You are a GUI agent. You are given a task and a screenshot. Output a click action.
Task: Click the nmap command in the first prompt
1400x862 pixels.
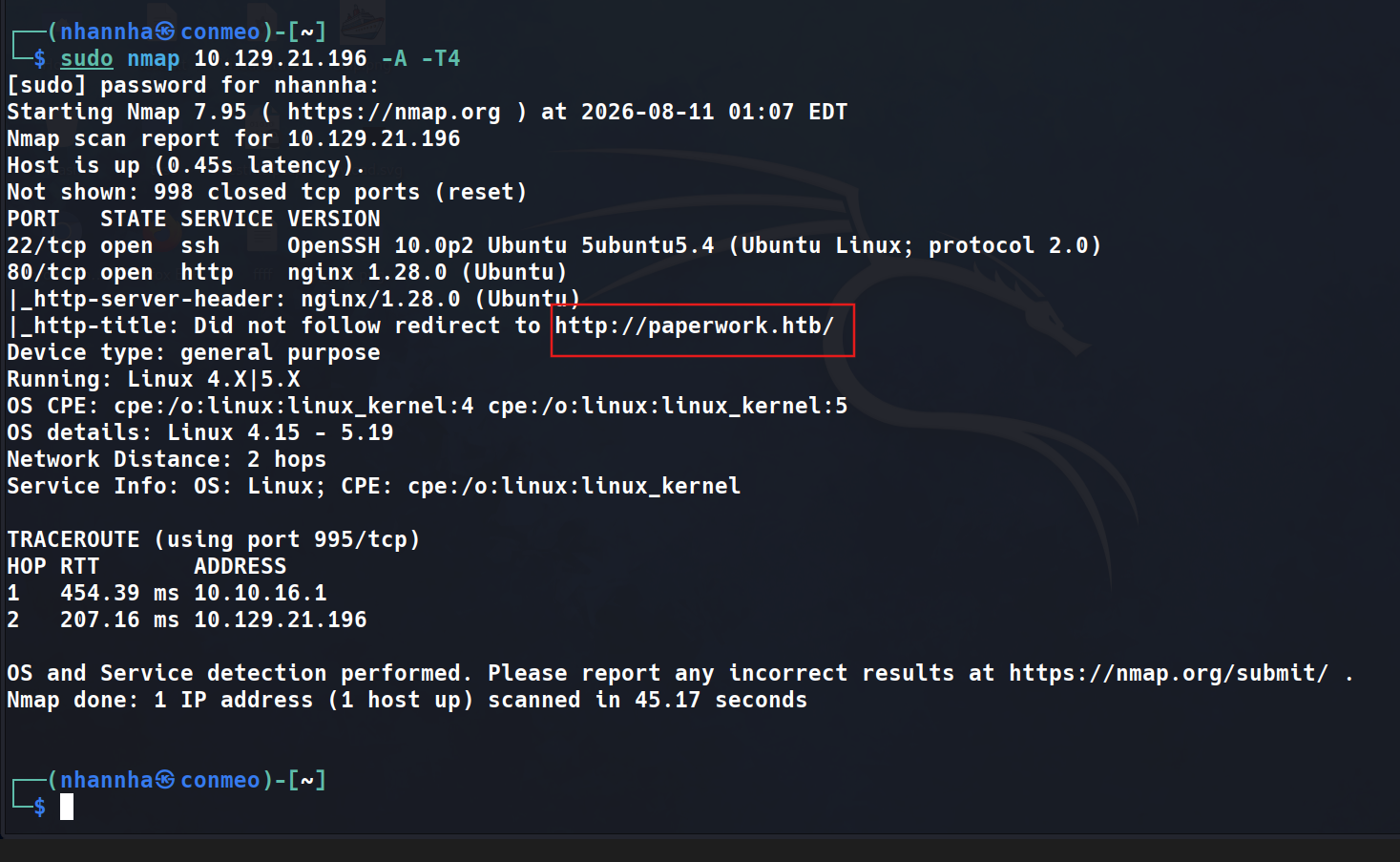[153, 58]
